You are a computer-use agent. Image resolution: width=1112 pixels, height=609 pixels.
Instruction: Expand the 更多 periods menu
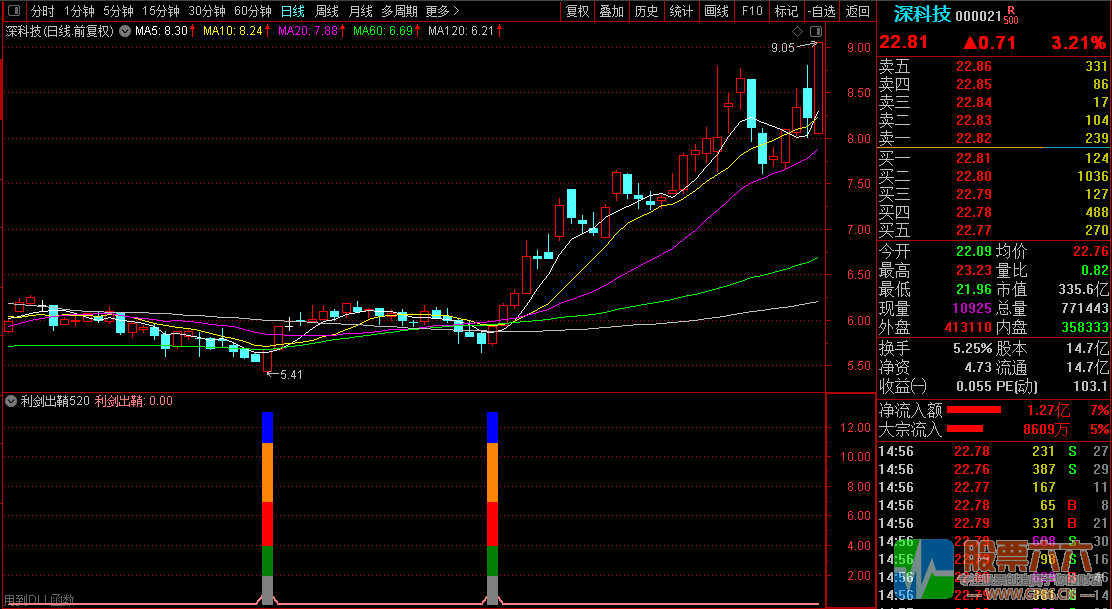click(442, 12)
